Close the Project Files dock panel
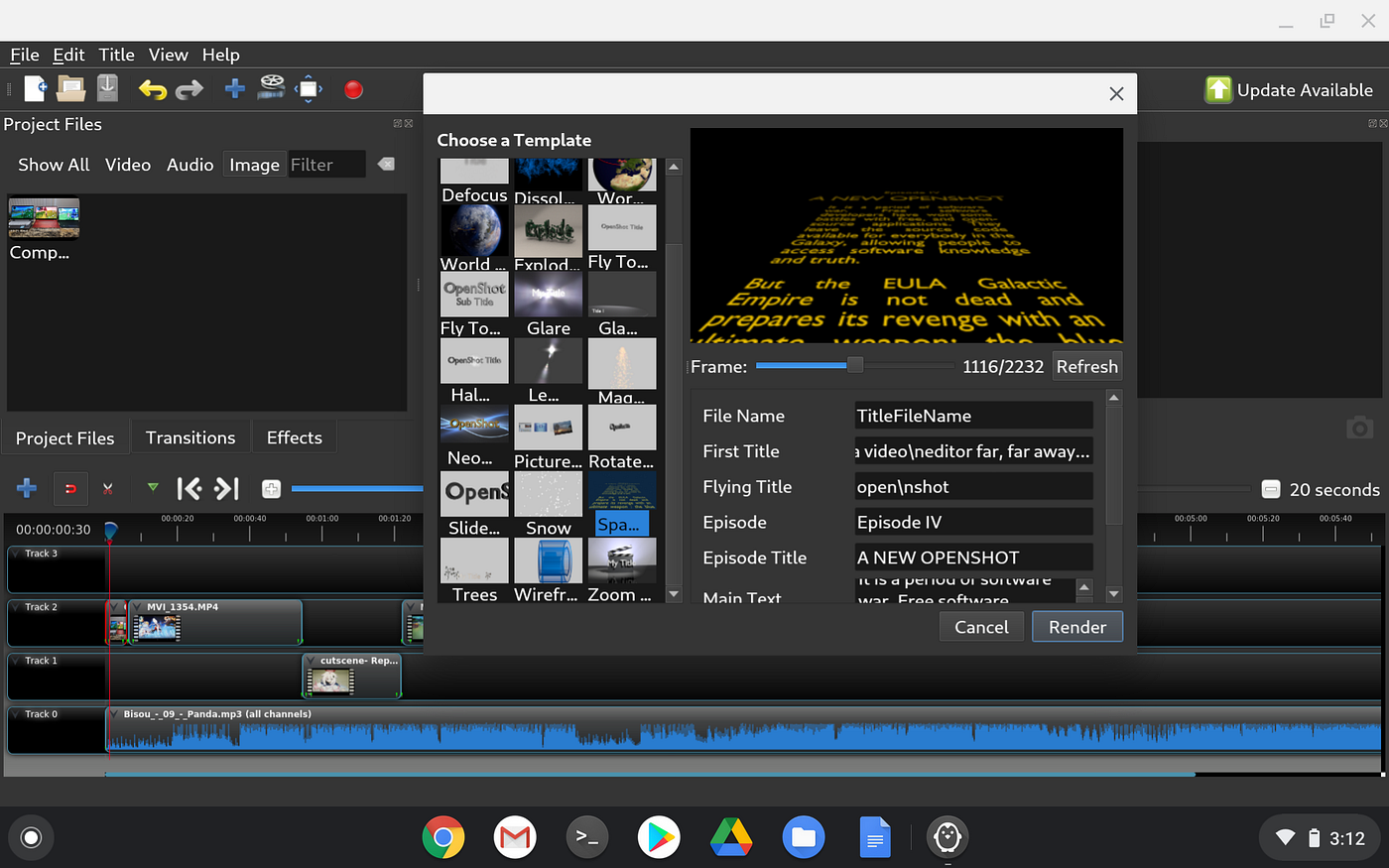Image resolution: width=1389 pixels, height=868 pixels. pos(408,124)
